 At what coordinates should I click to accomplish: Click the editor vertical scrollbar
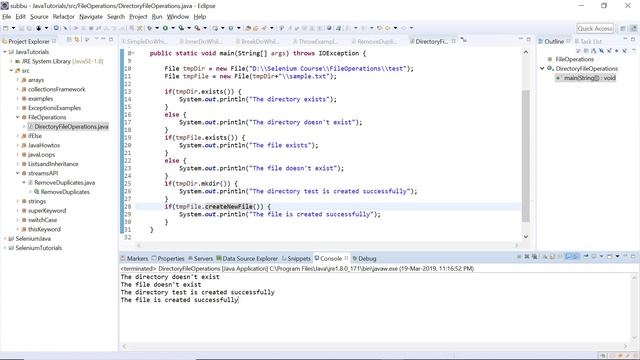tap(526, 156)
